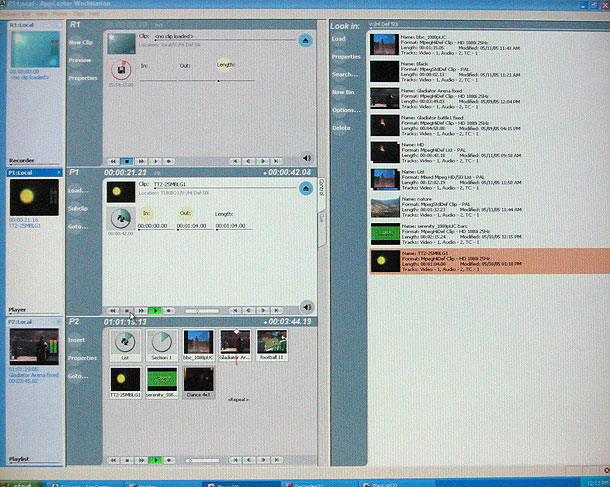
Task: Click the R1 record disk icon
Action: point(119,70)
